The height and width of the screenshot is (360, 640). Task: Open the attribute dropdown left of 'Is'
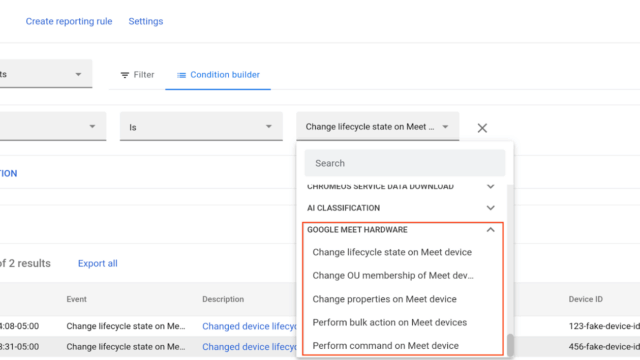coord(53,127)
